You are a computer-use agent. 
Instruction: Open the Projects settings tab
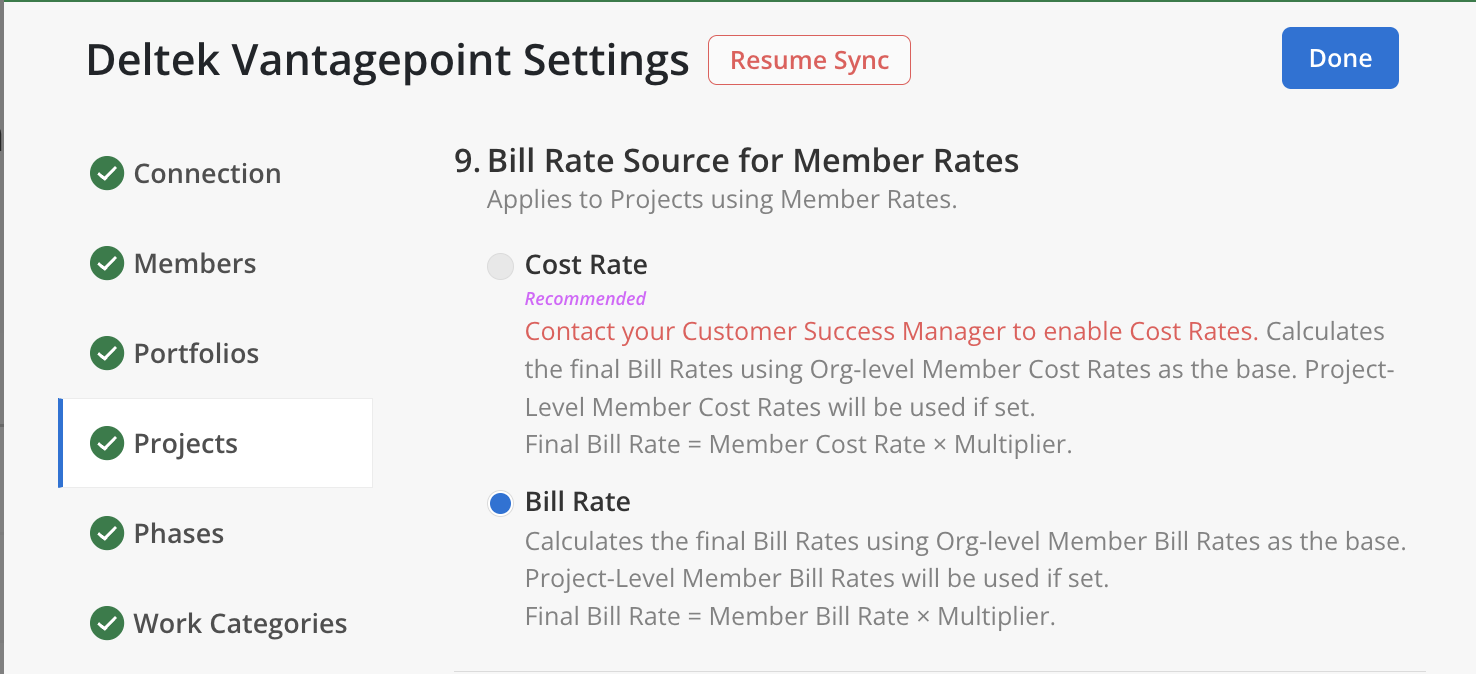coord(215,443)
